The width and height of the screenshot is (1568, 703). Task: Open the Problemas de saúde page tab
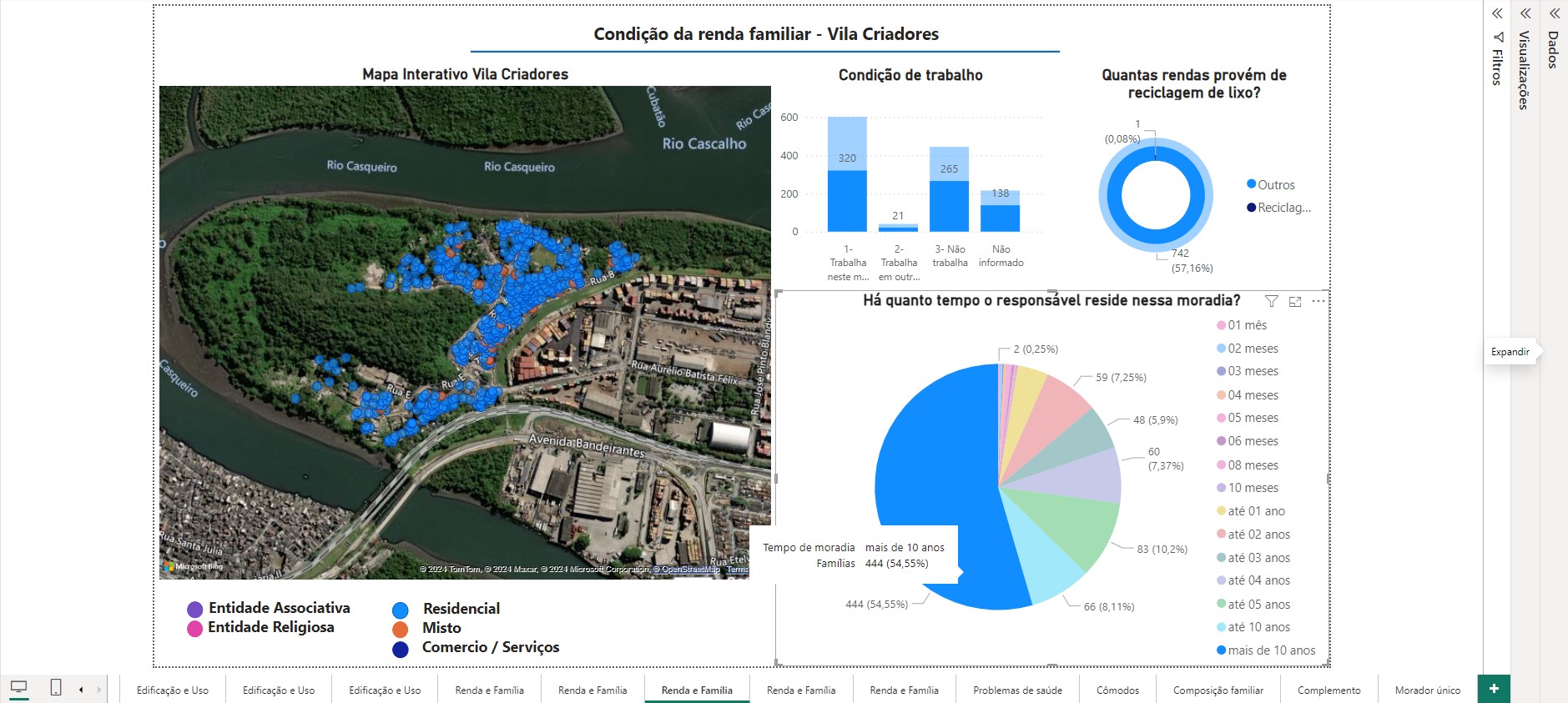pyautogui.click(x=1017, y=690)
